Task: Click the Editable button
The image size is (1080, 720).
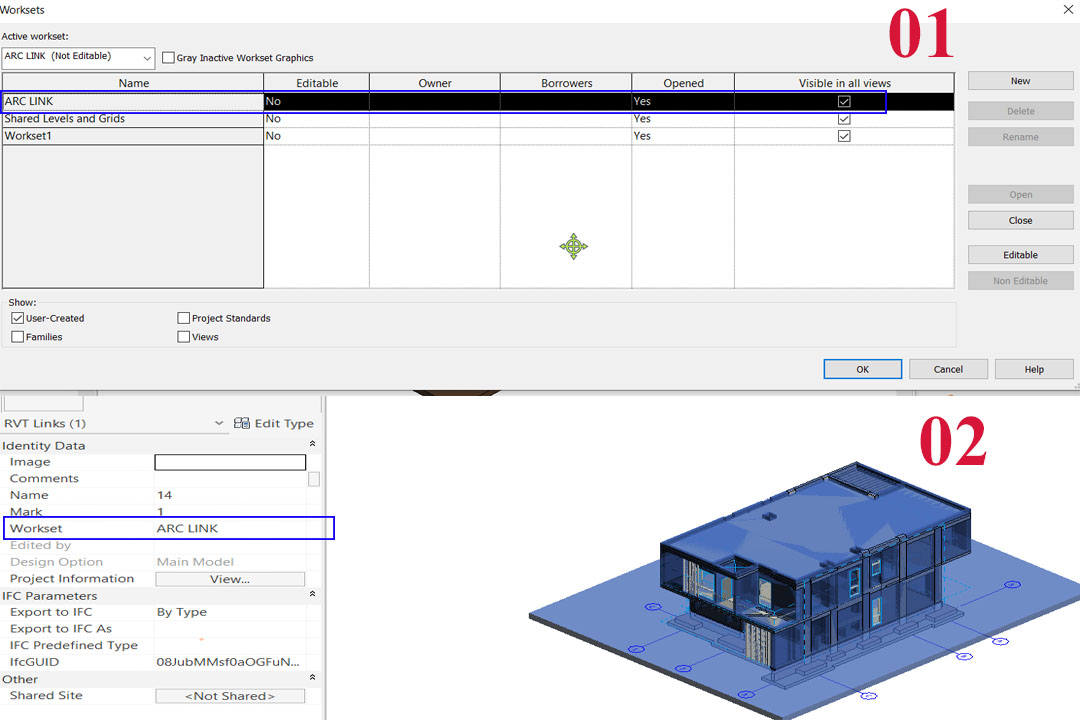Action: tap(1020, 255)
